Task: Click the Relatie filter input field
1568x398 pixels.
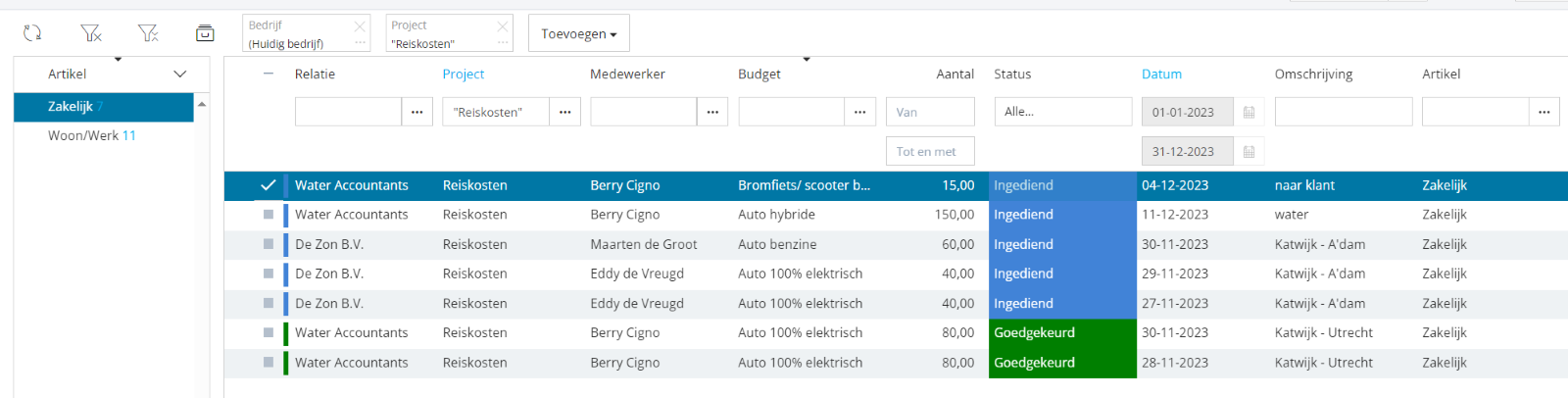Action: point(348,112)
